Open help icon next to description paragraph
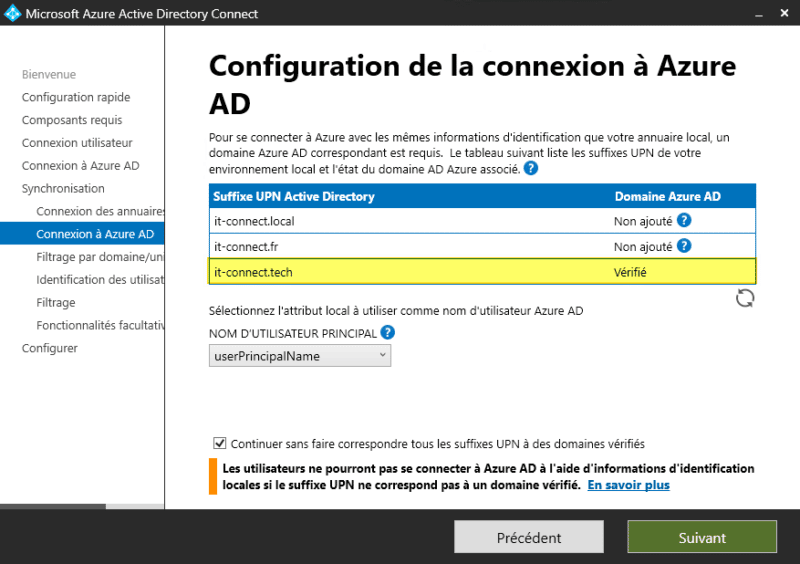This screenshot has height=564, width=800. [531, 168]
